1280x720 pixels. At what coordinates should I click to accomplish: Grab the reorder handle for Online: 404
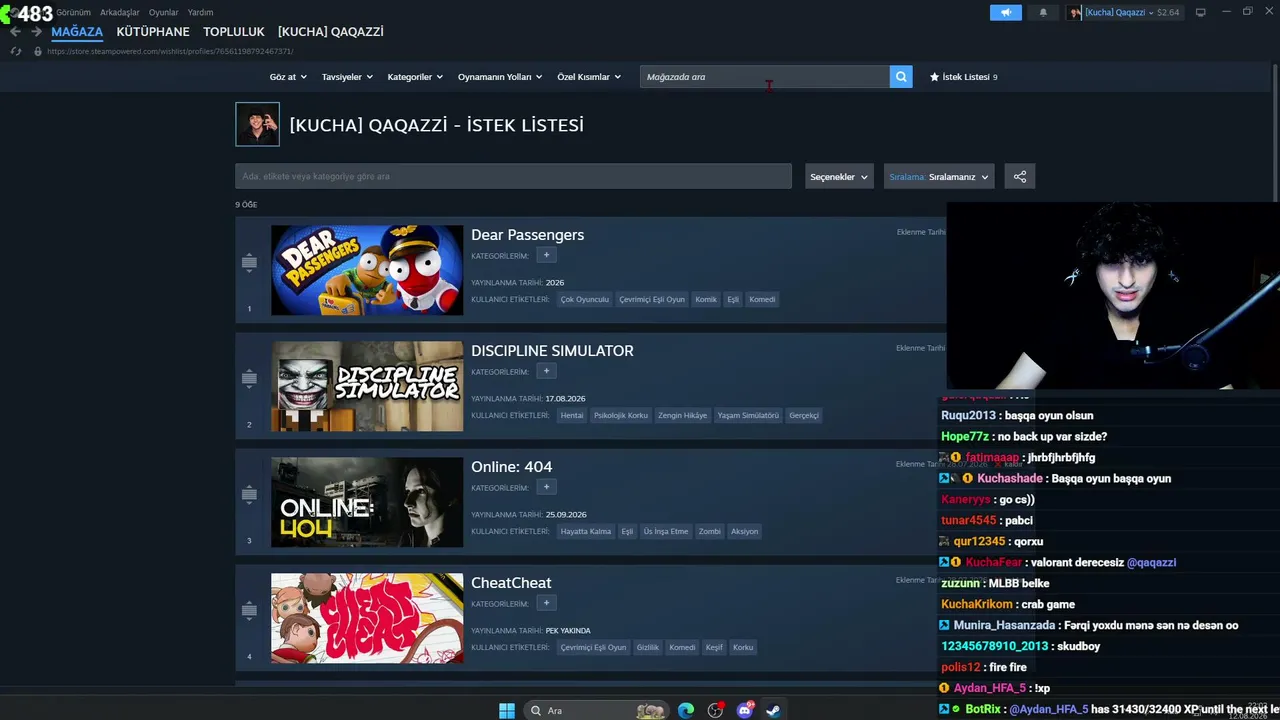point(249,494)
